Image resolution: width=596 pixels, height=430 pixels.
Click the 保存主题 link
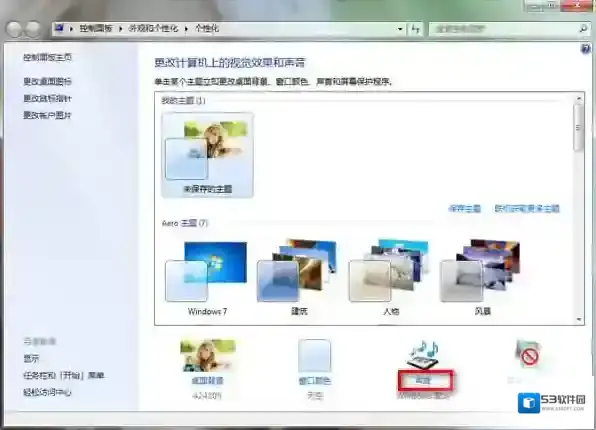pos(464,208)
